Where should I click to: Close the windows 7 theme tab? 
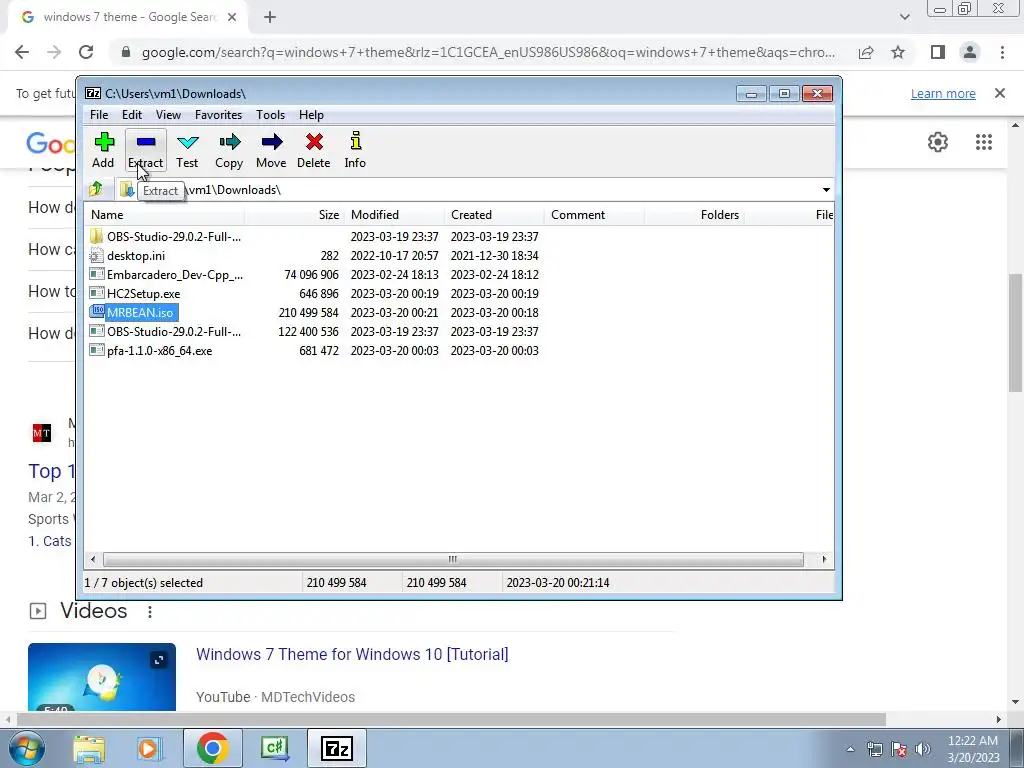(x=232, y=18)
